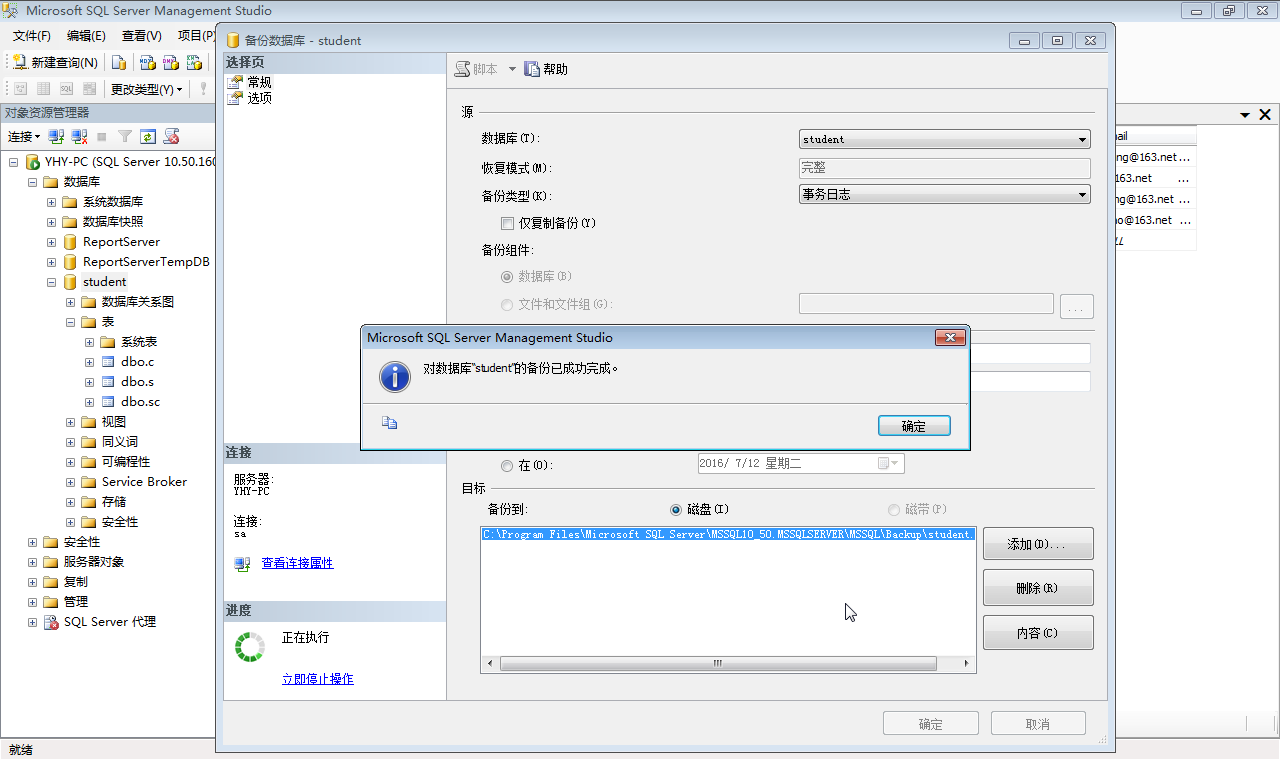Click the Disconnect server icon
1280x760 pixels.
coord(79,136)
